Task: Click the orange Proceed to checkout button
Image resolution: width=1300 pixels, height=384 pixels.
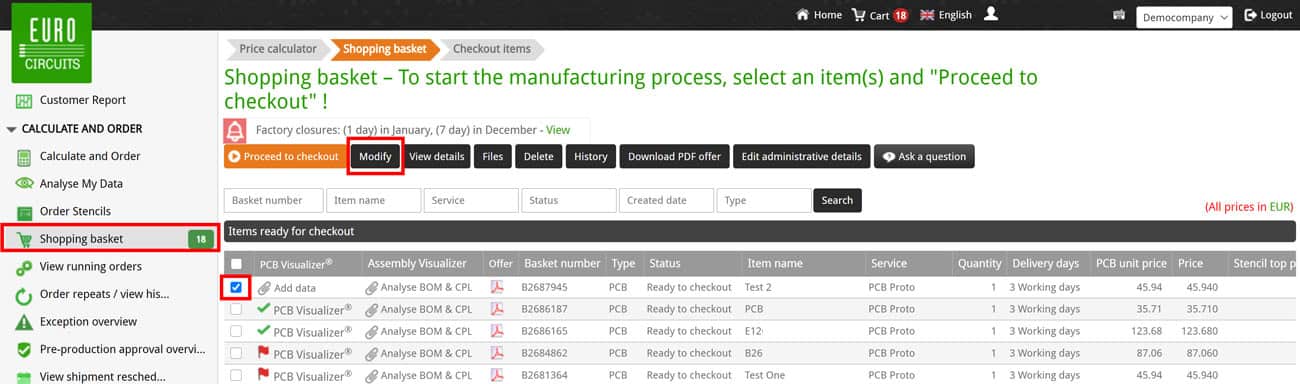Action: coord(285,156)
